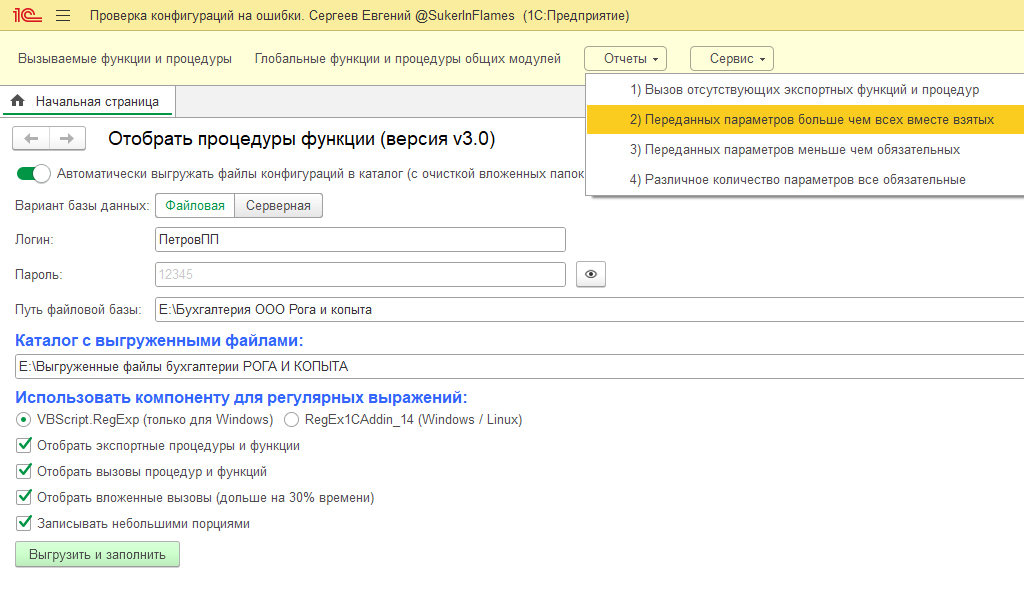Screen dimensions: 1024x592
Task: Show password with the eye icon
Action: pyautogui.click(x=590, y=274)
